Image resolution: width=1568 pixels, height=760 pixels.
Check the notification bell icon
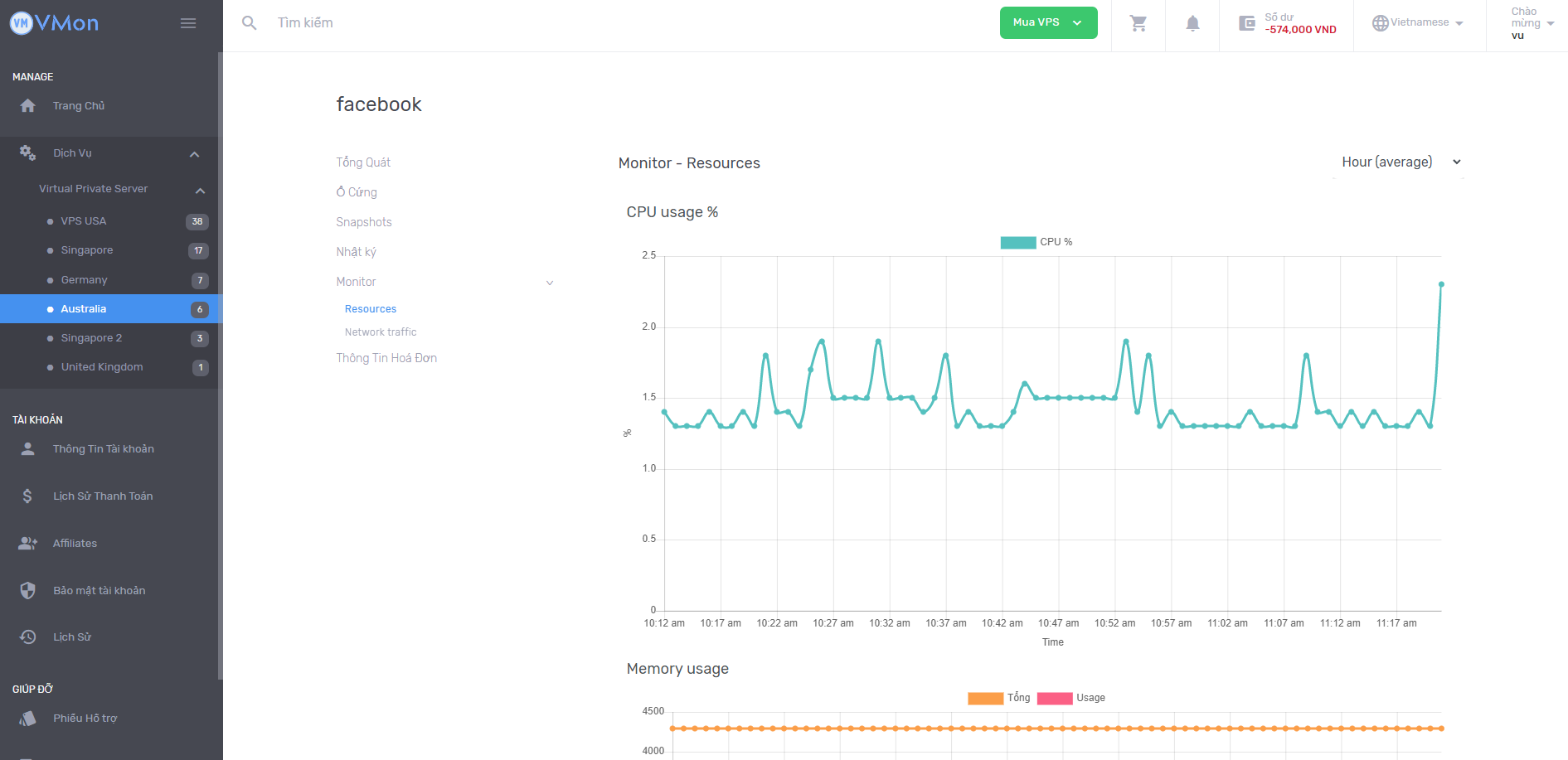point(1192,23)
